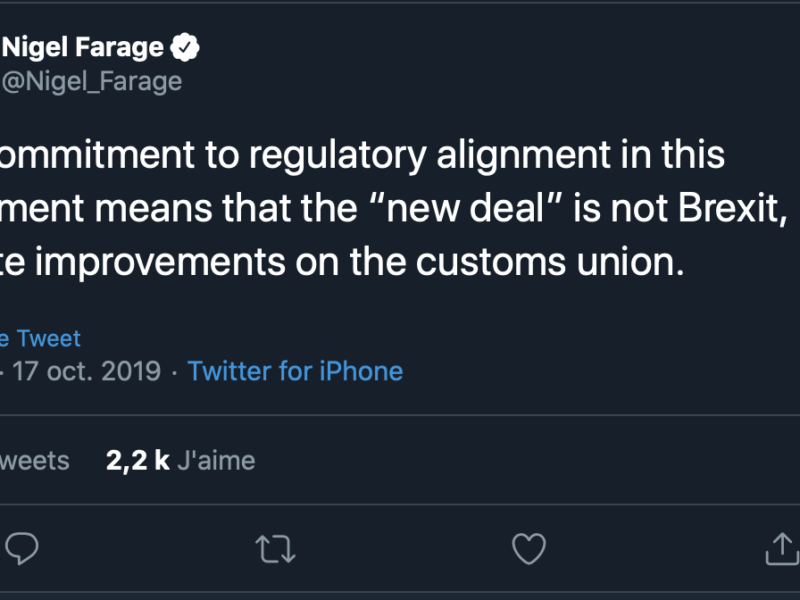
Task: Like the tweet with the heart icon
Action: [528, 547]
